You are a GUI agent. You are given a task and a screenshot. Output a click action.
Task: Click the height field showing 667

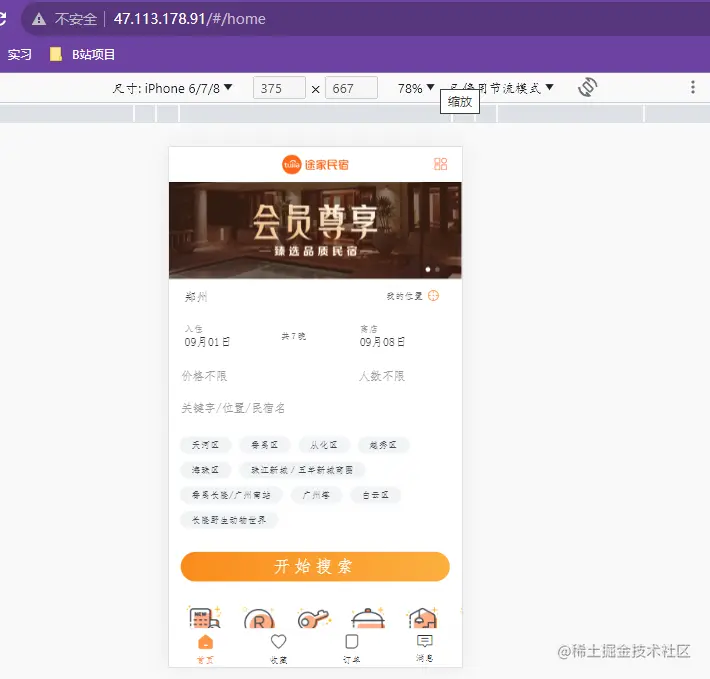coord(351,88)
